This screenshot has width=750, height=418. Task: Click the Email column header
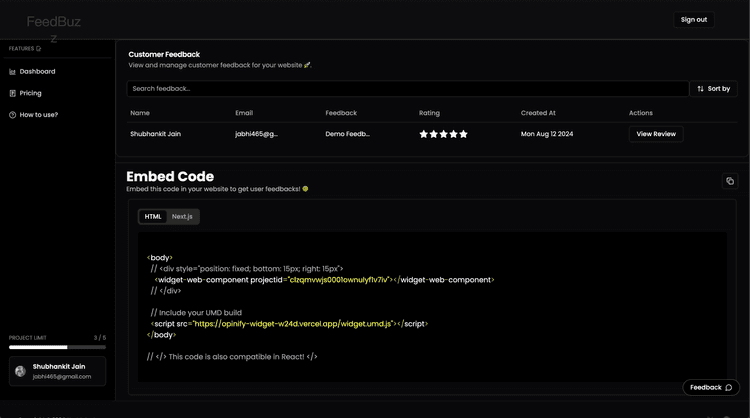coord(244,113)
